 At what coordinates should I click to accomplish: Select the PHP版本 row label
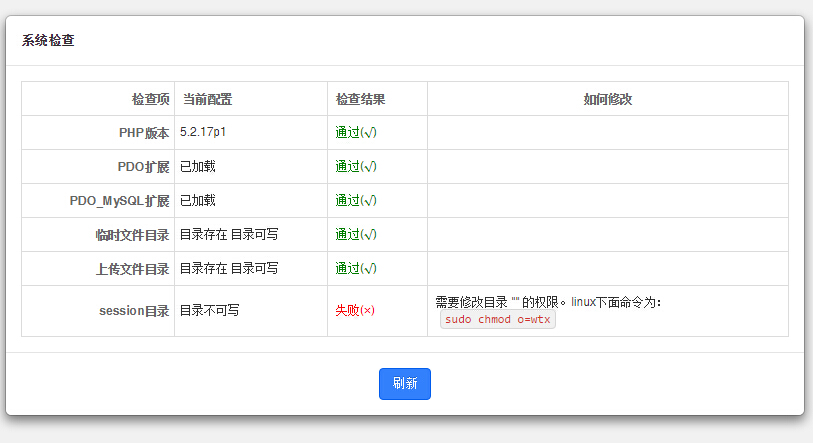click(x=144, y=133)
